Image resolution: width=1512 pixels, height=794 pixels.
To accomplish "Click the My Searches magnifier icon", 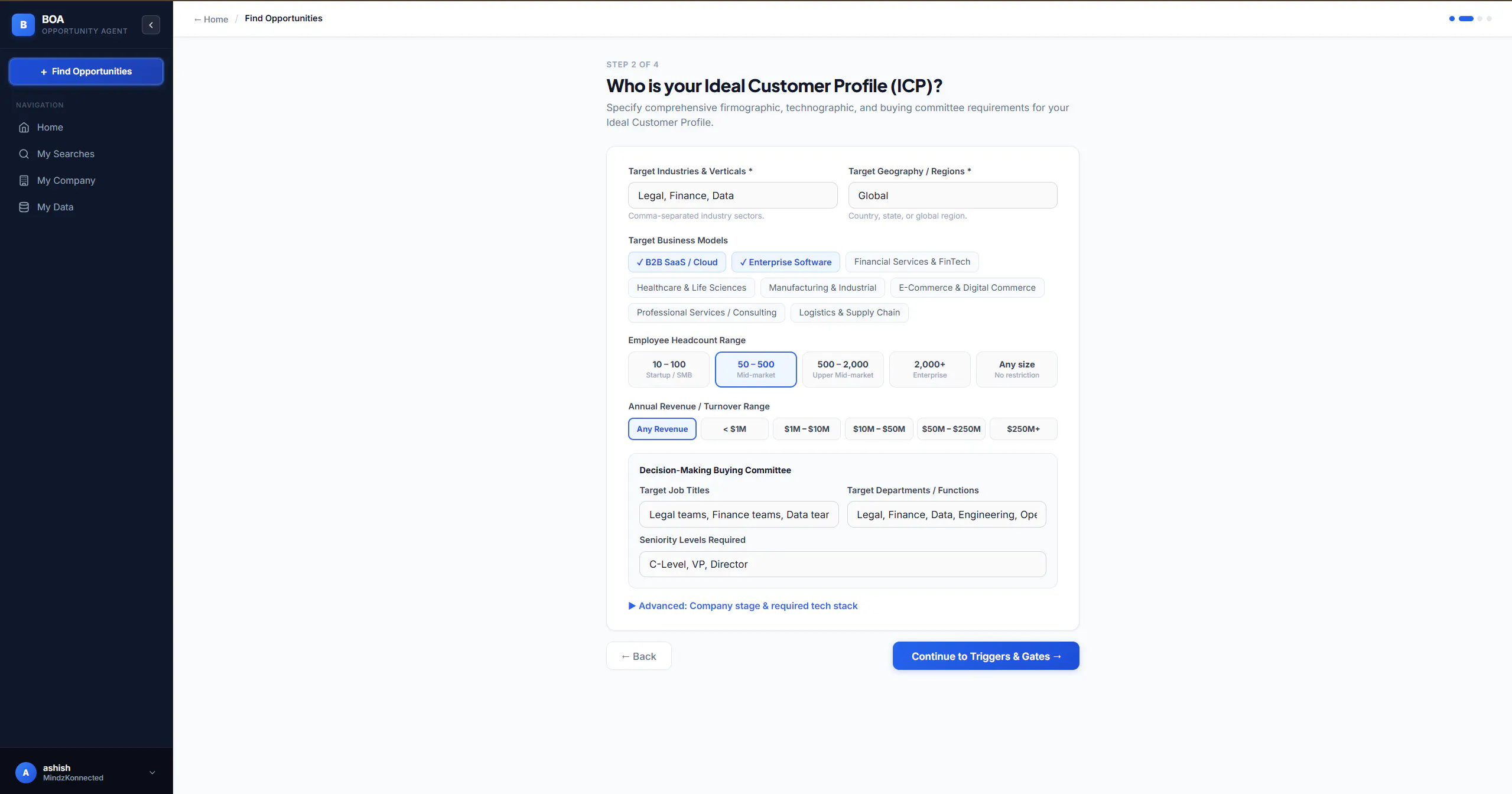I will click(24, 154).
